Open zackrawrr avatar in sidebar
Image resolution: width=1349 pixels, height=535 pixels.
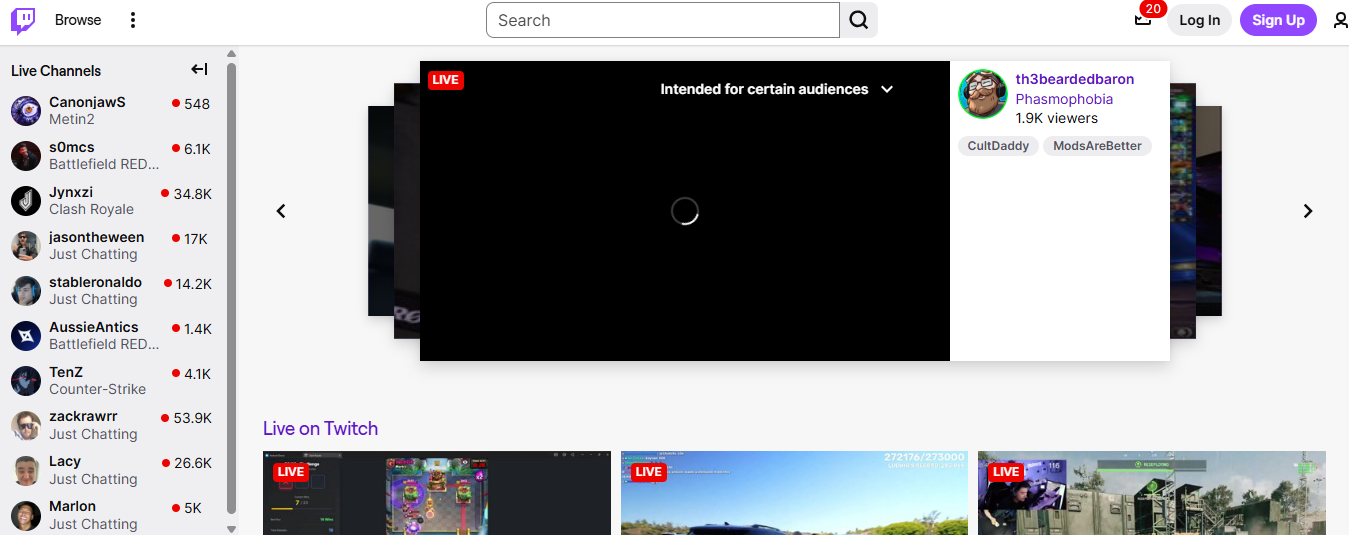click(x=26, y=425)
